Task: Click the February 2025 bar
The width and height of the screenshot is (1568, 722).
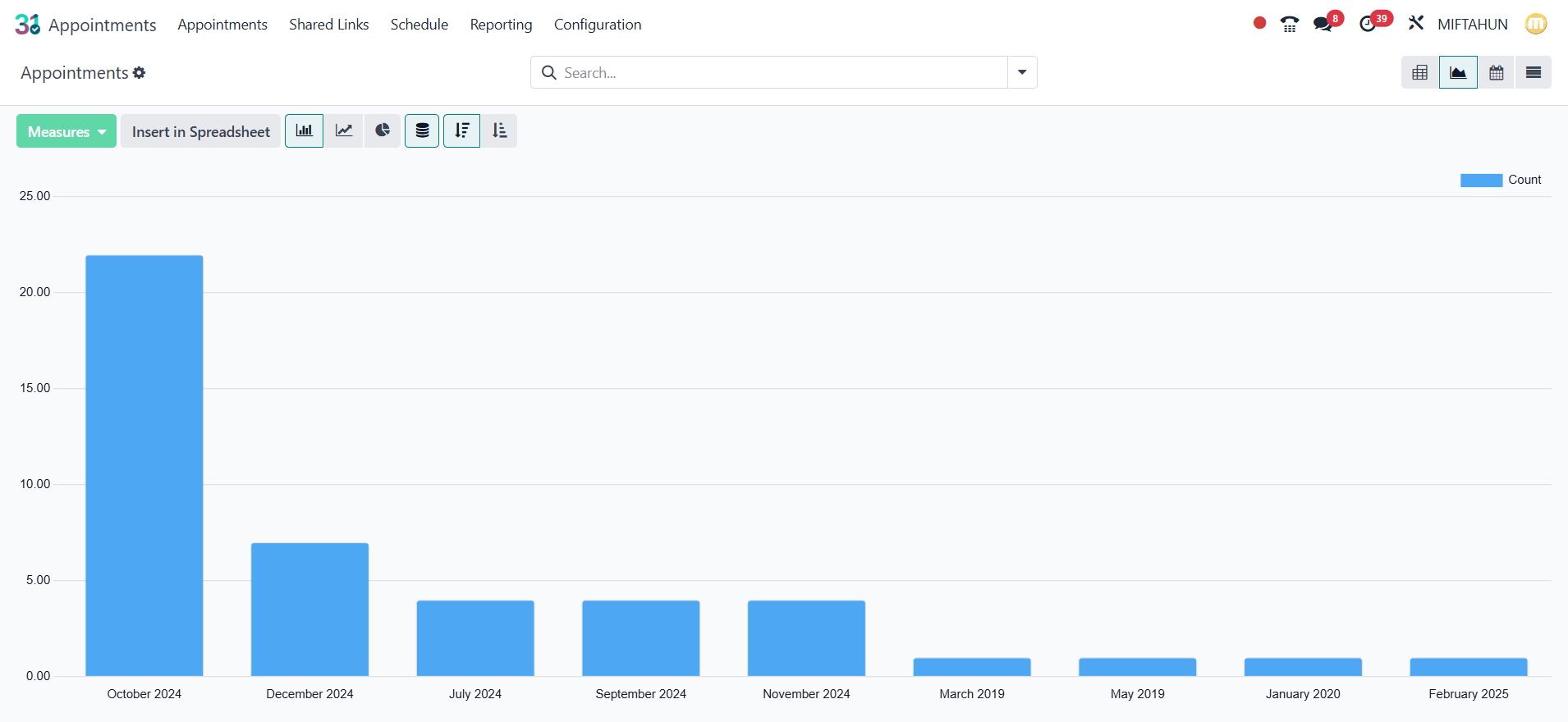Action: pyautogui.click(x=1469, y=667)
